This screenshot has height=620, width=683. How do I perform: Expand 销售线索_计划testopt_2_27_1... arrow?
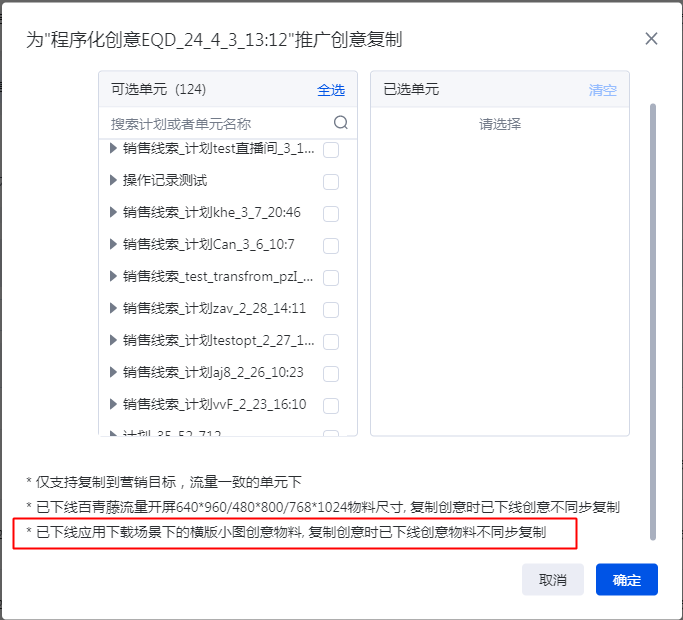click(x=113, y=340)
